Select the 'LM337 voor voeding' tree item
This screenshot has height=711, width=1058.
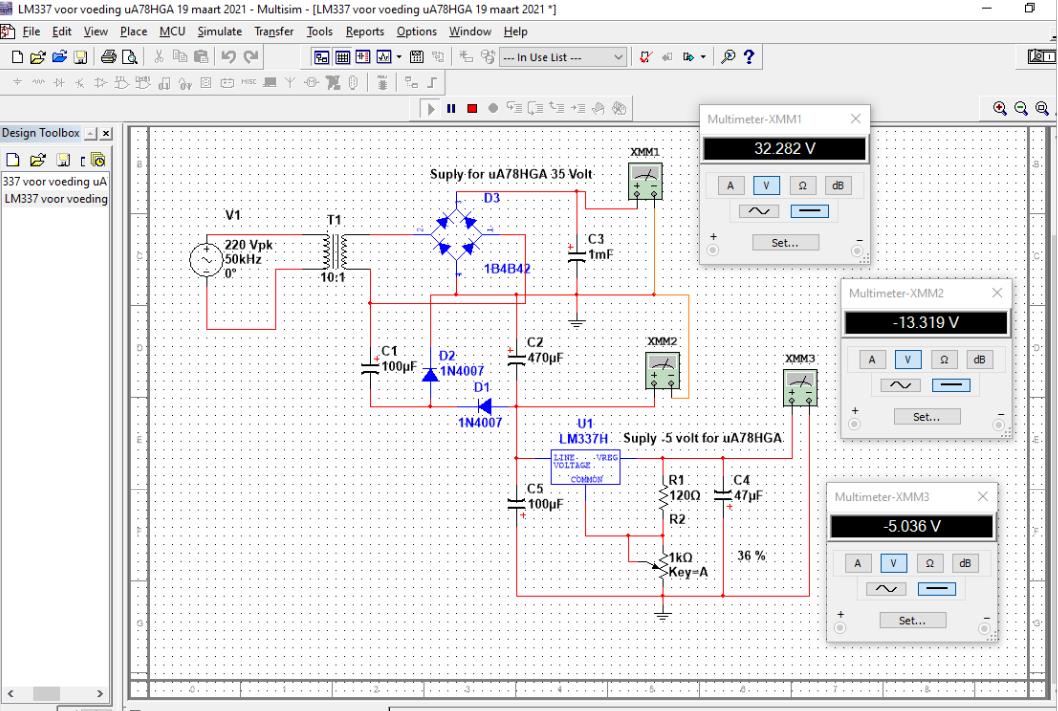point(56,199)
